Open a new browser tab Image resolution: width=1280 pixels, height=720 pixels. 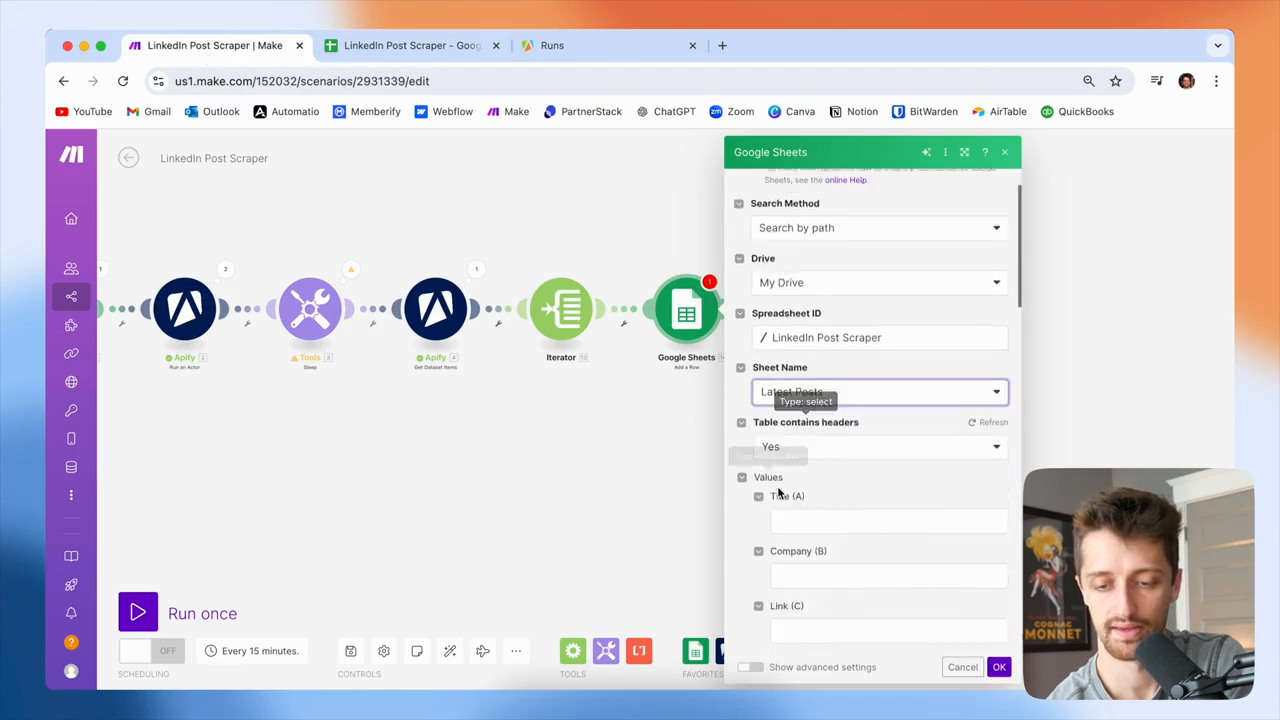[x=722, y=45]
